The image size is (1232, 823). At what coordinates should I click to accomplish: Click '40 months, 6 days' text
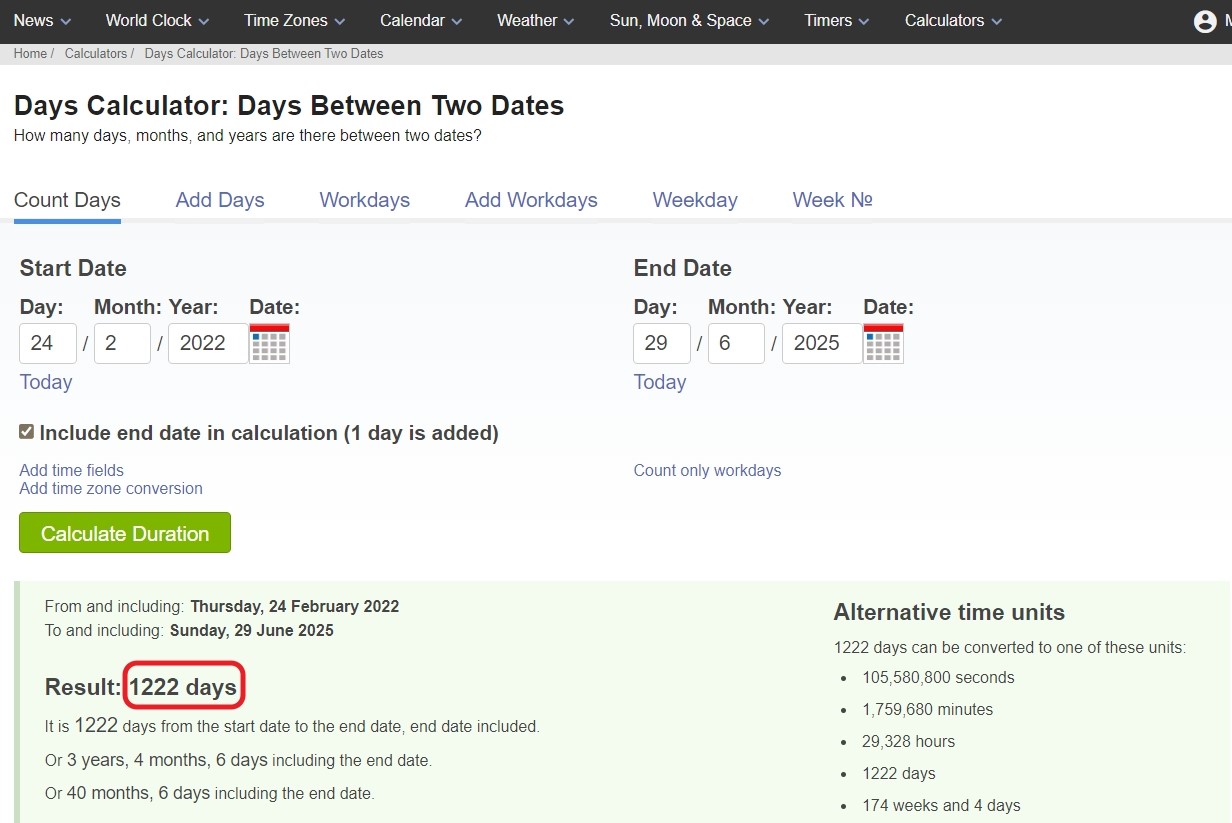[138, 793]
